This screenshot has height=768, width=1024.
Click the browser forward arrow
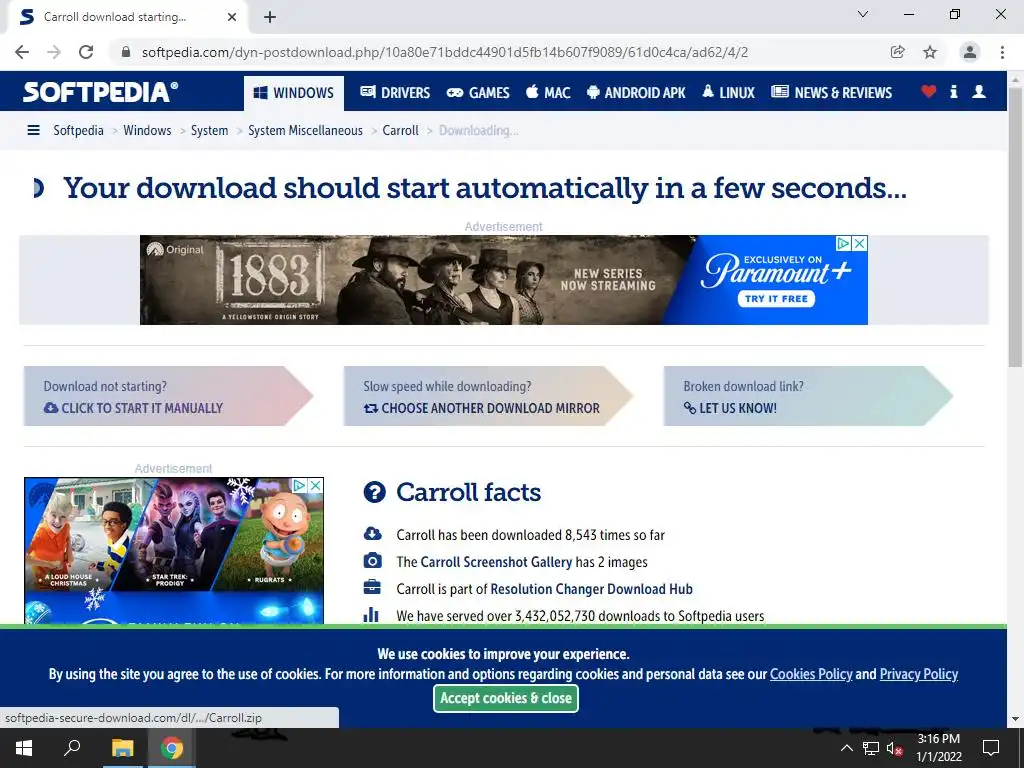[x=54, y=52]
